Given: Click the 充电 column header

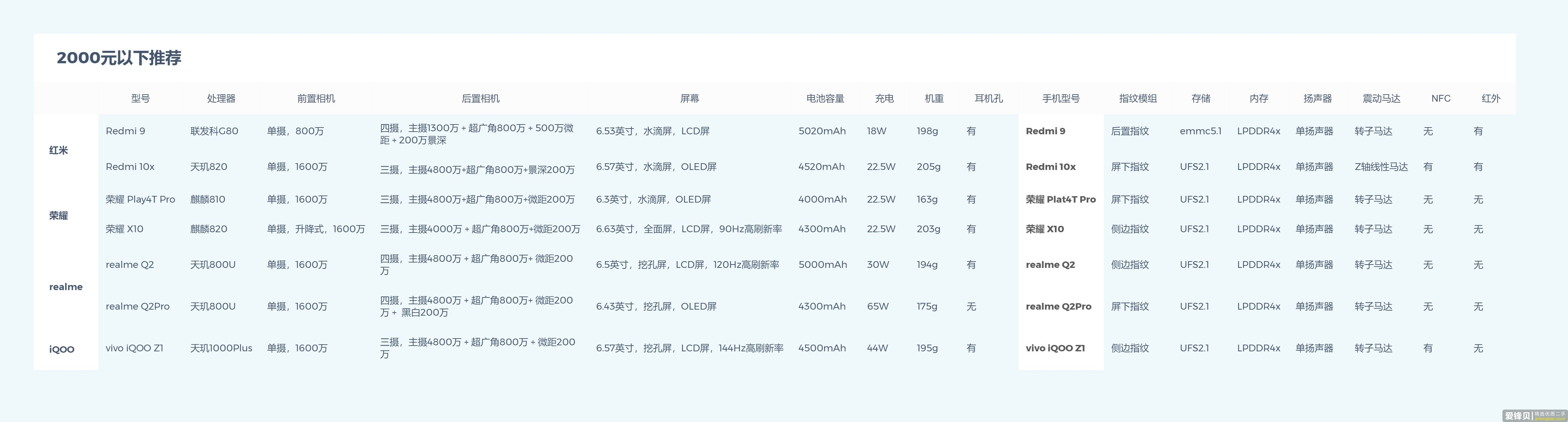Looking at the screenshot, I should click(885, 99).
